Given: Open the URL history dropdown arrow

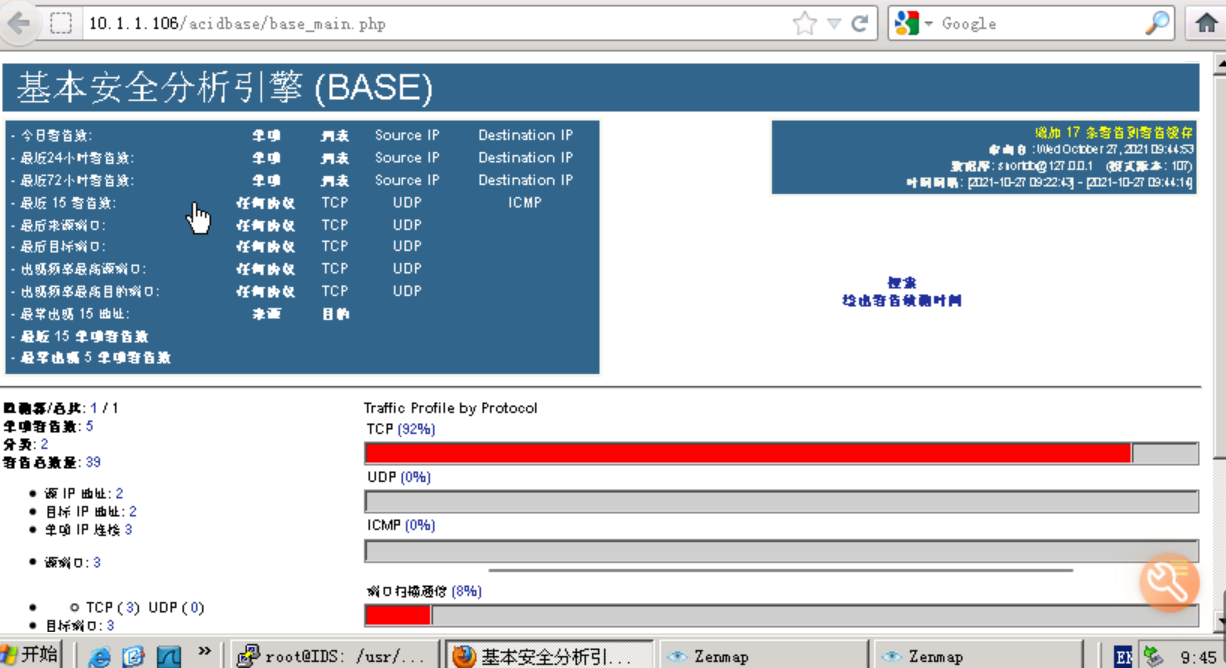Looking at the screenshot, I should [833, 24].
